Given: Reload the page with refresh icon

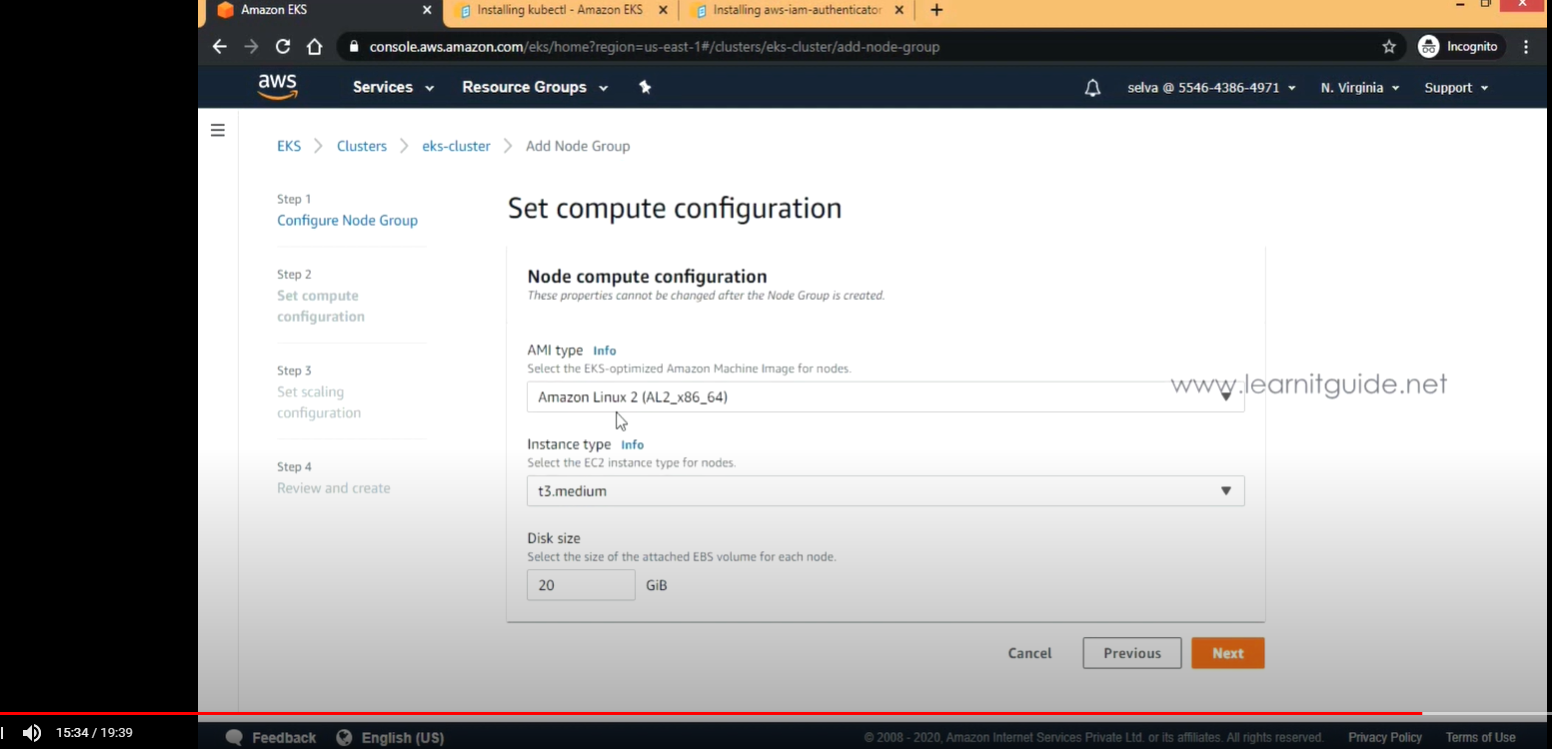Looking at the screenshot, I should click(x=283, y=47).
